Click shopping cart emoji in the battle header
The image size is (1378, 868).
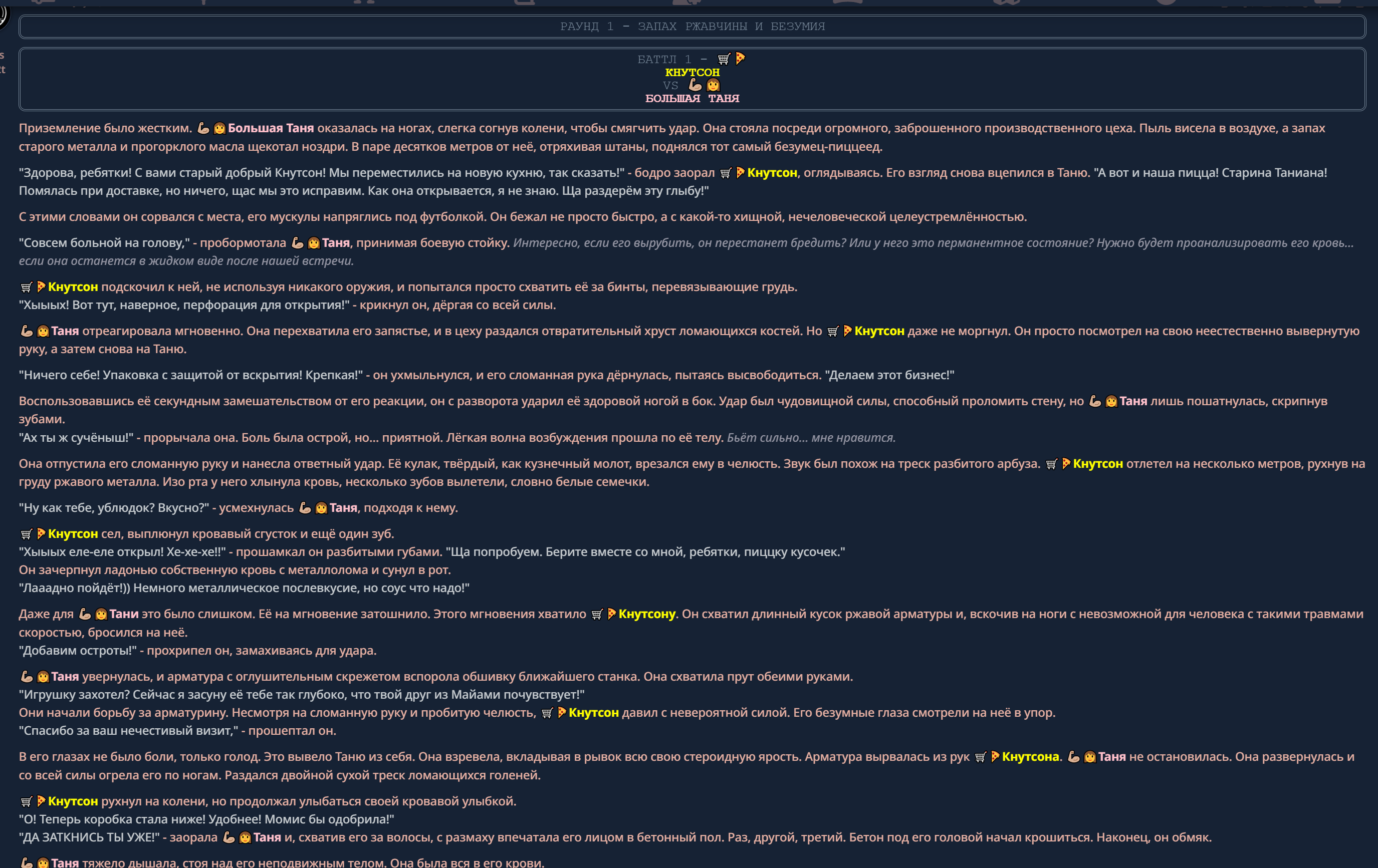[x=724, y=59]
